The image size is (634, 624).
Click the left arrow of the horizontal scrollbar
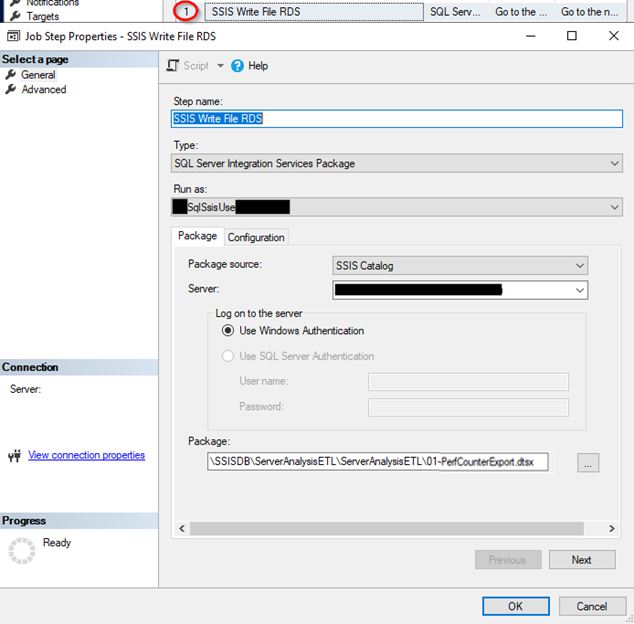182,529
